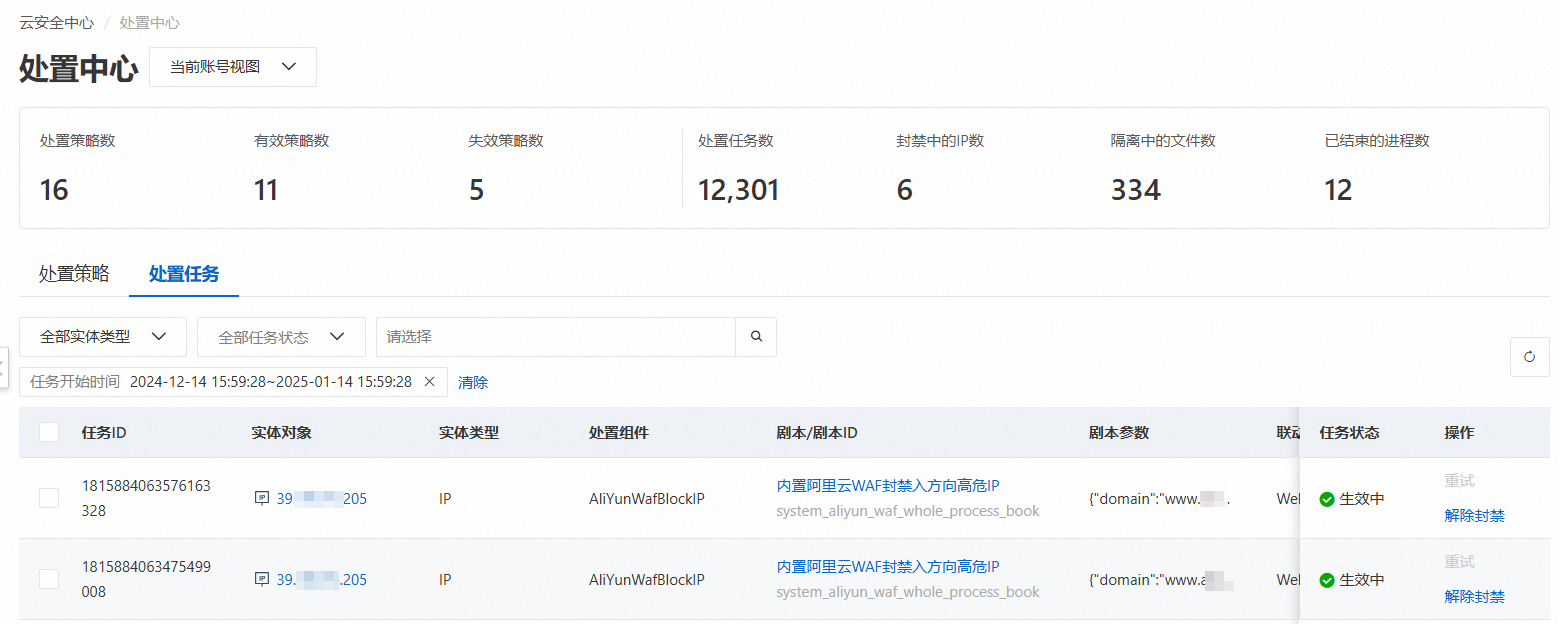
Task: Click task ID 1815884063576163328
Action: point(146,498)
